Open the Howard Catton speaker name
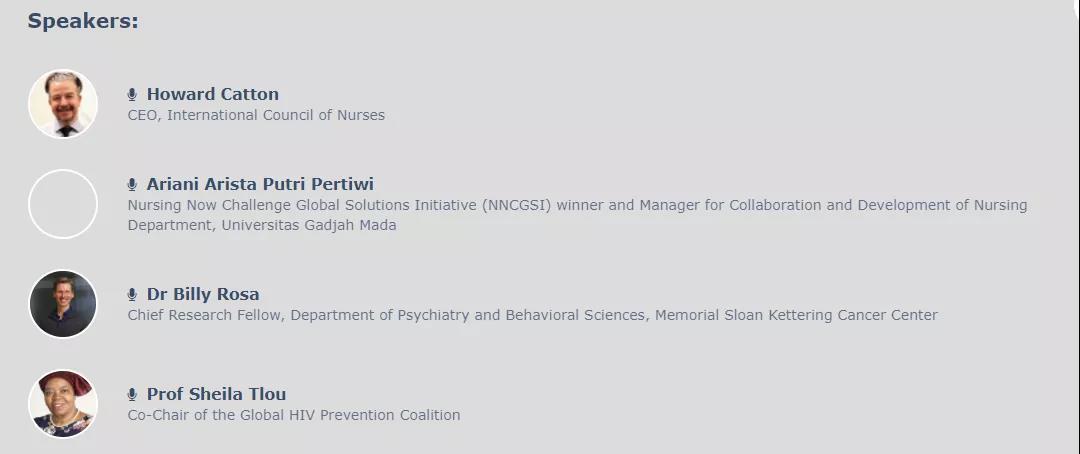This screenshot has width=1080, height=454. pos(212,94)
